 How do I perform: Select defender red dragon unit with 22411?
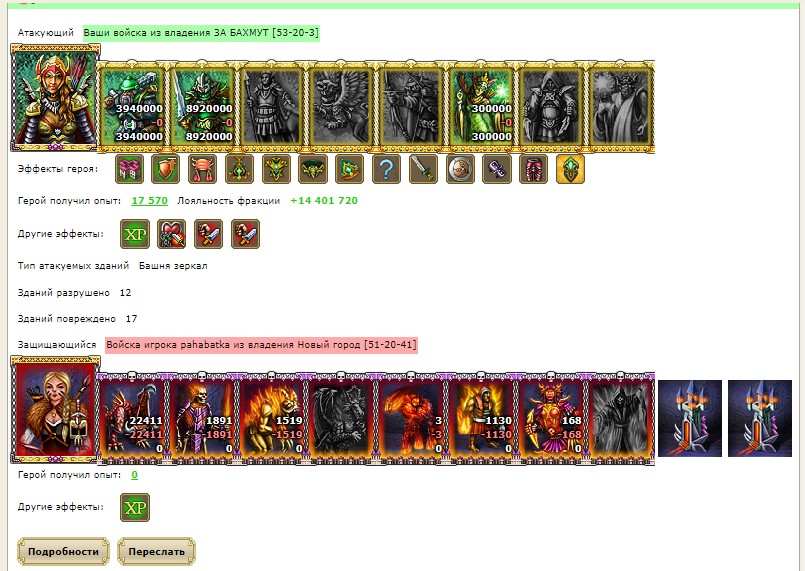[132, 418]
